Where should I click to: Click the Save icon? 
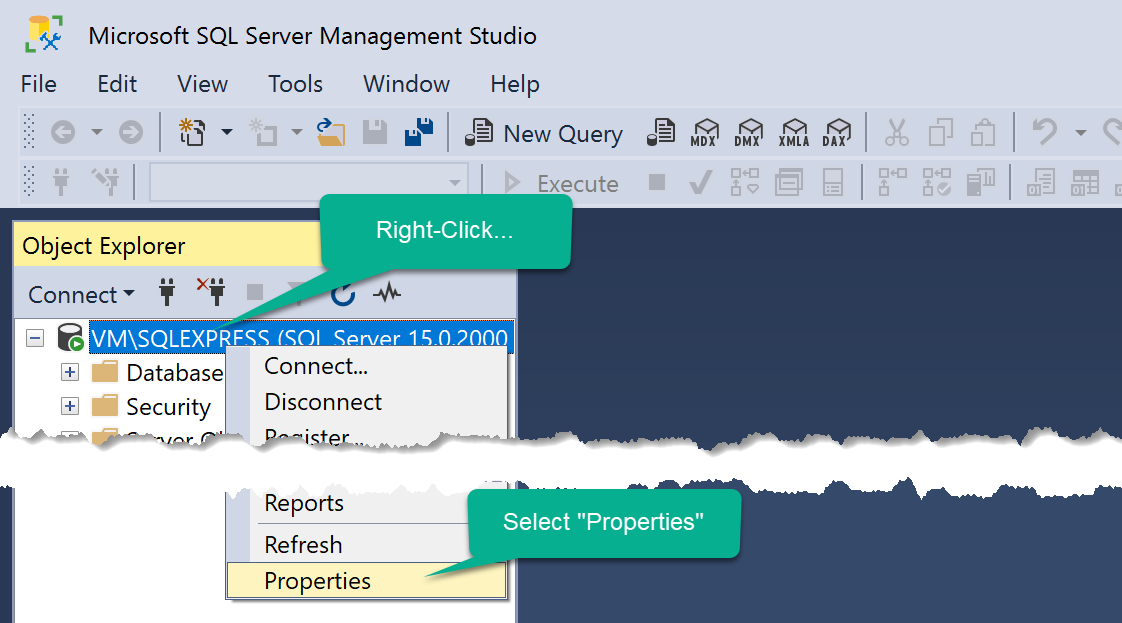pyautogui.click(x=374, y=132)
